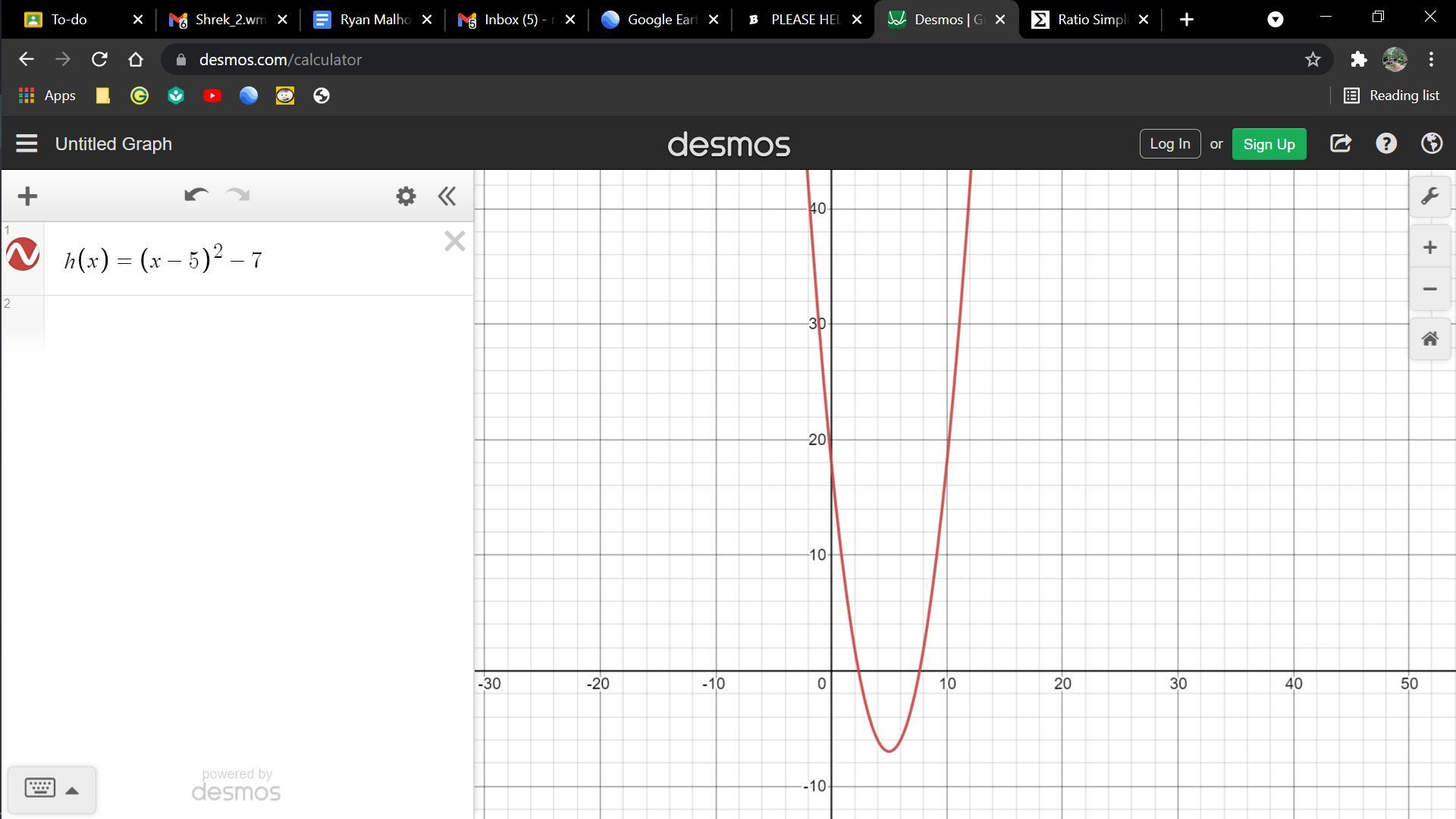
Task: Share the graph via share icon
Action: (1340, 143)
